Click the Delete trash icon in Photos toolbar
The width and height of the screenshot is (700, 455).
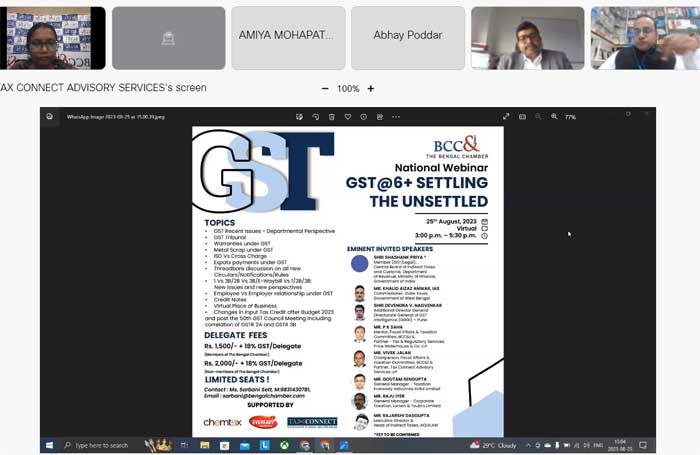[332, 117]
